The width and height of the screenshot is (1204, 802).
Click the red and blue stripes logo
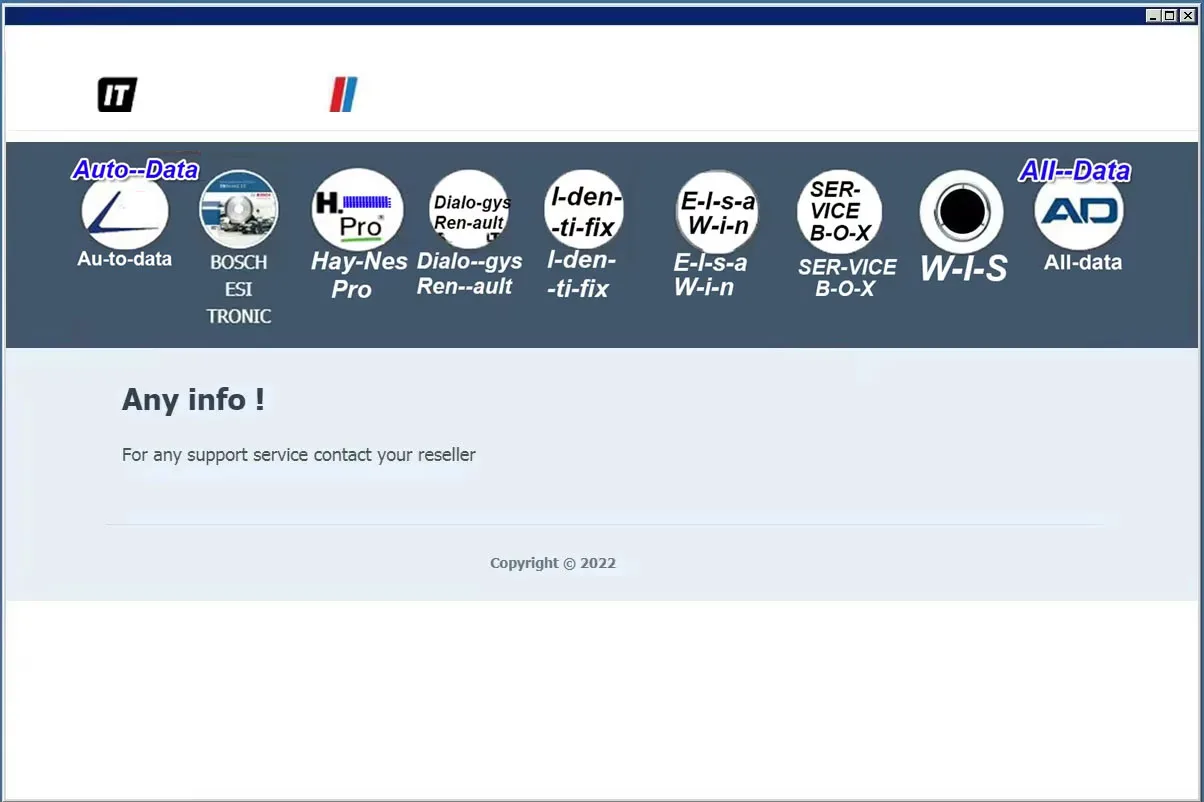point(343,95)
